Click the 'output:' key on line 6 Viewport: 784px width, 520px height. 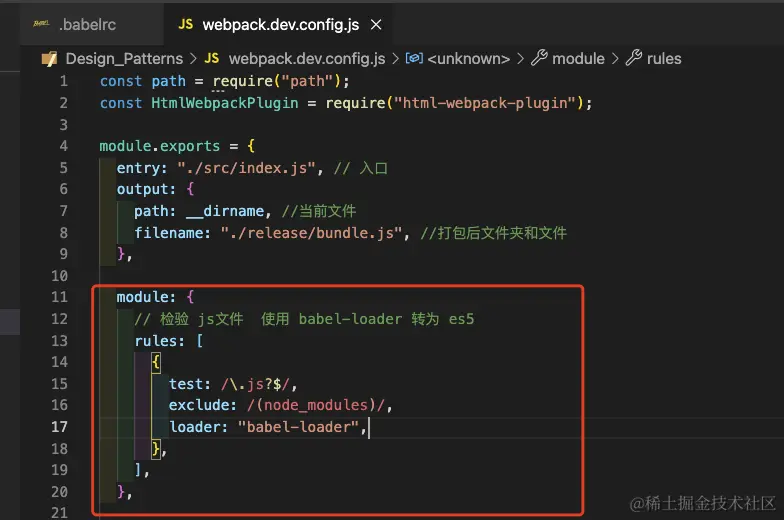point(146,189)
